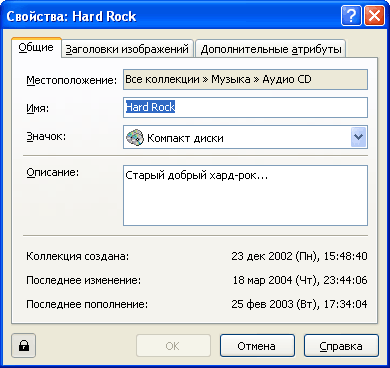Focus the Имя field containing Hard Rock
This screenshot has height=368, width=390.
pyautogui.click(x=245, y=107)
